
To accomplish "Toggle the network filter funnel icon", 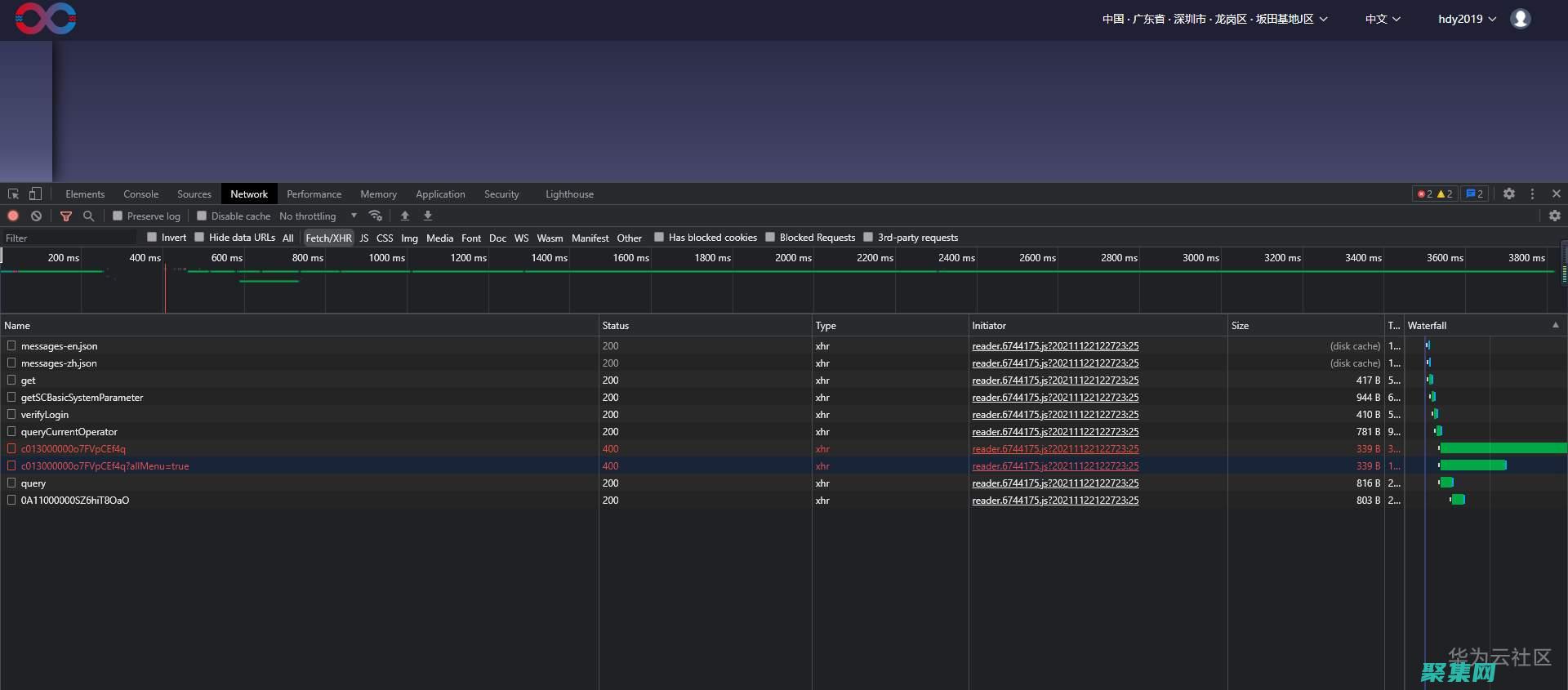I will [66, 216].
